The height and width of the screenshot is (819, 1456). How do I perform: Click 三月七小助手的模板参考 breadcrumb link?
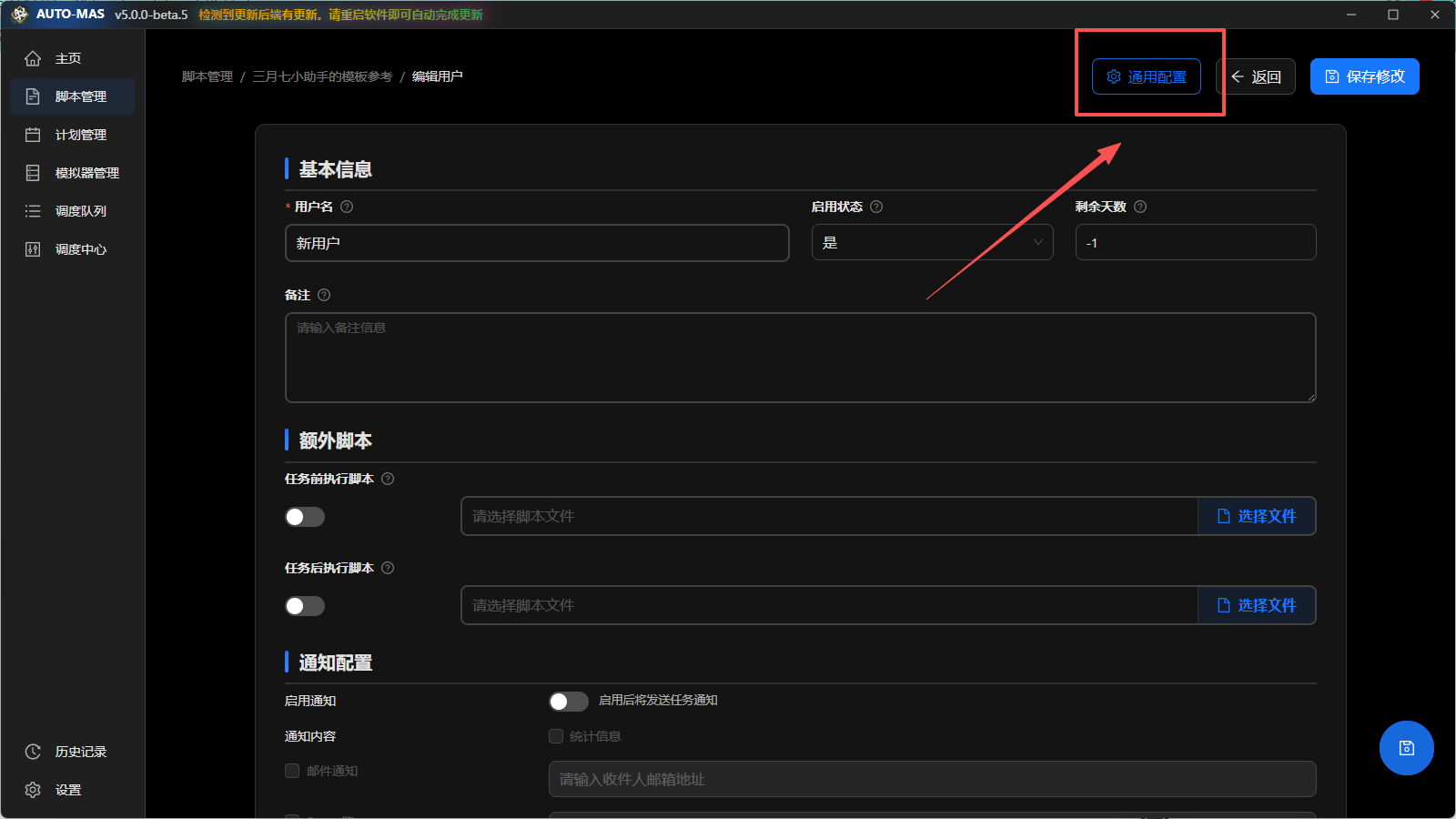[x=322, y=76]
